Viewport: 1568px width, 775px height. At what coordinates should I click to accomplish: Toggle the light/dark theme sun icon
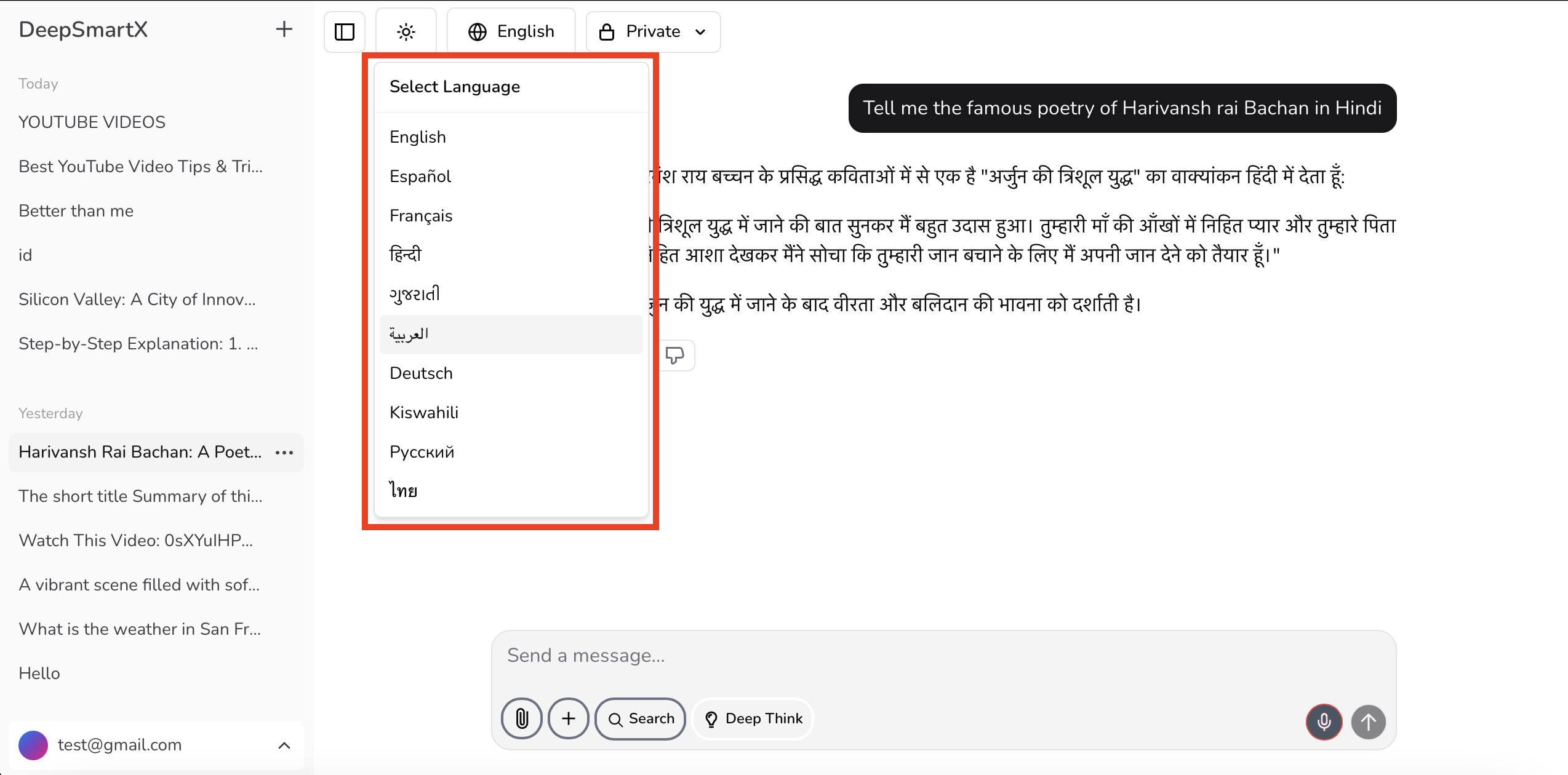[x=406, y=31]
